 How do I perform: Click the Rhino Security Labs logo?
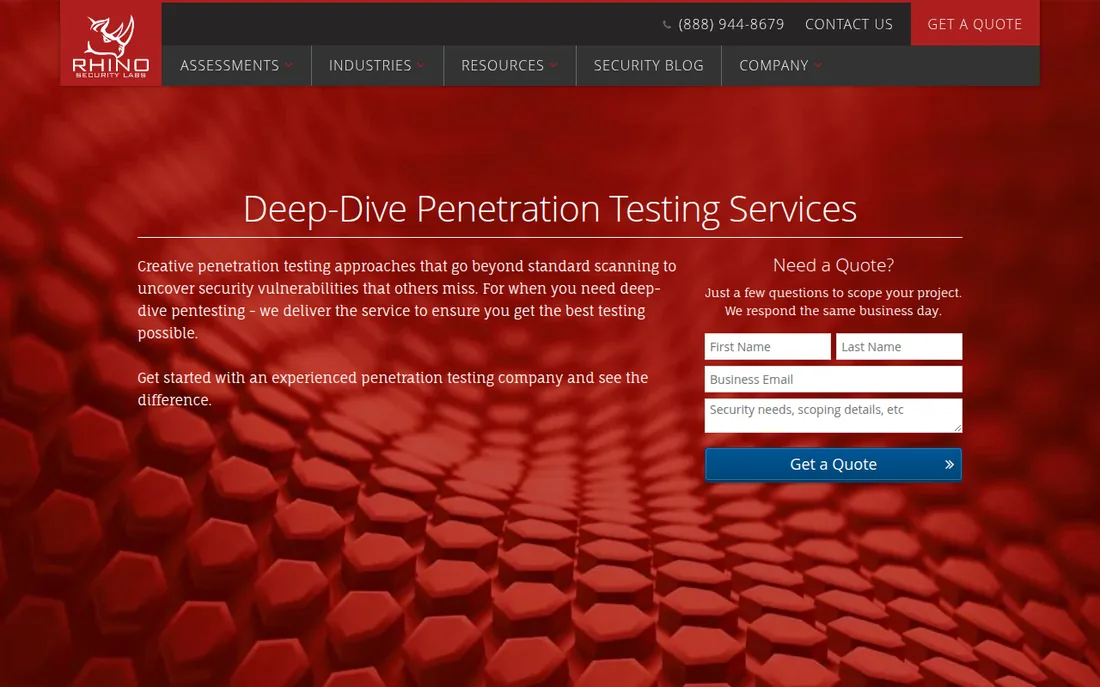pyautogui.click(x=111, y=44)
